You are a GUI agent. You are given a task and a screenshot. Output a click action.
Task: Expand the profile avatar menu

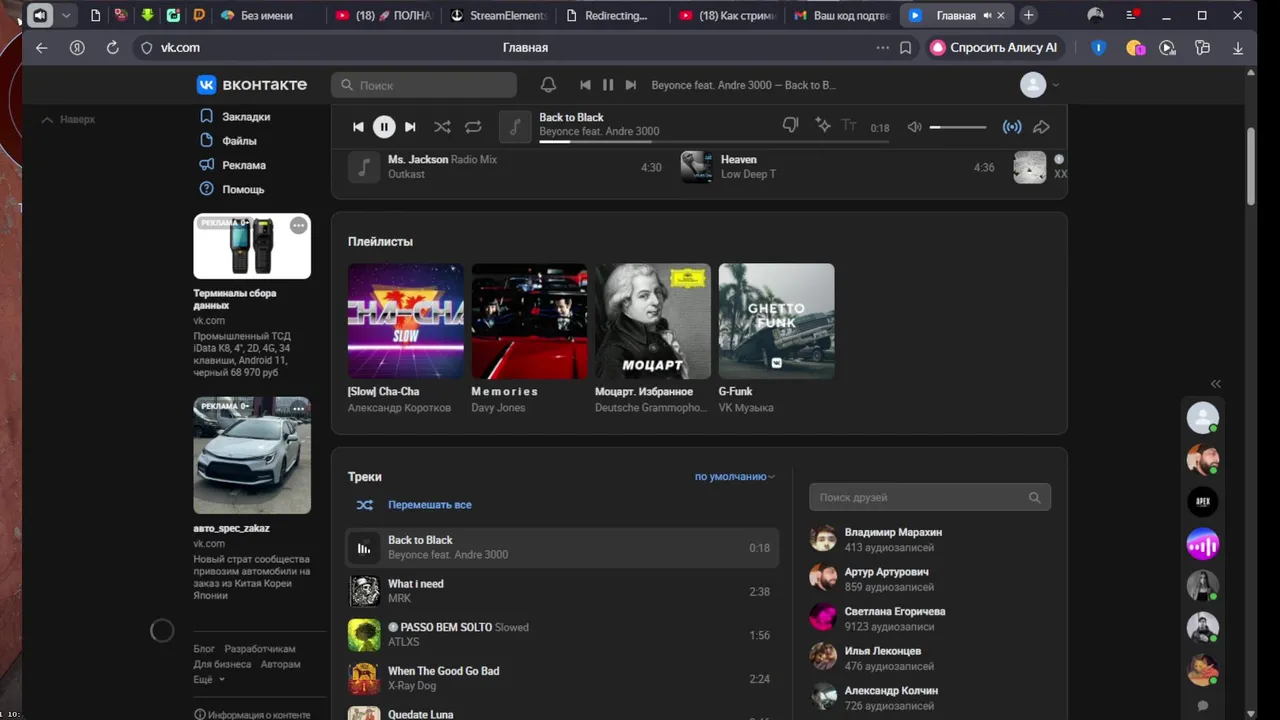[1040, 85]
